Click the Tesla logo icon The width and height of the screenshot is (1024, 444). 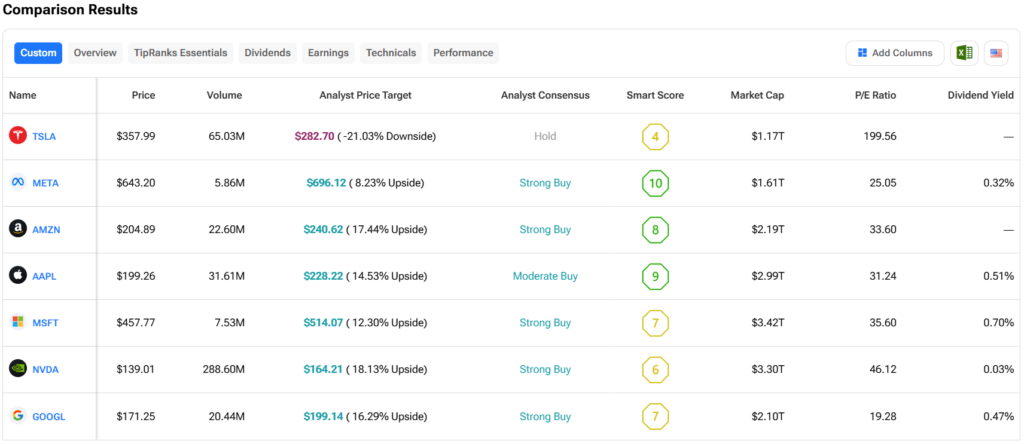click(x=18, y=136)
